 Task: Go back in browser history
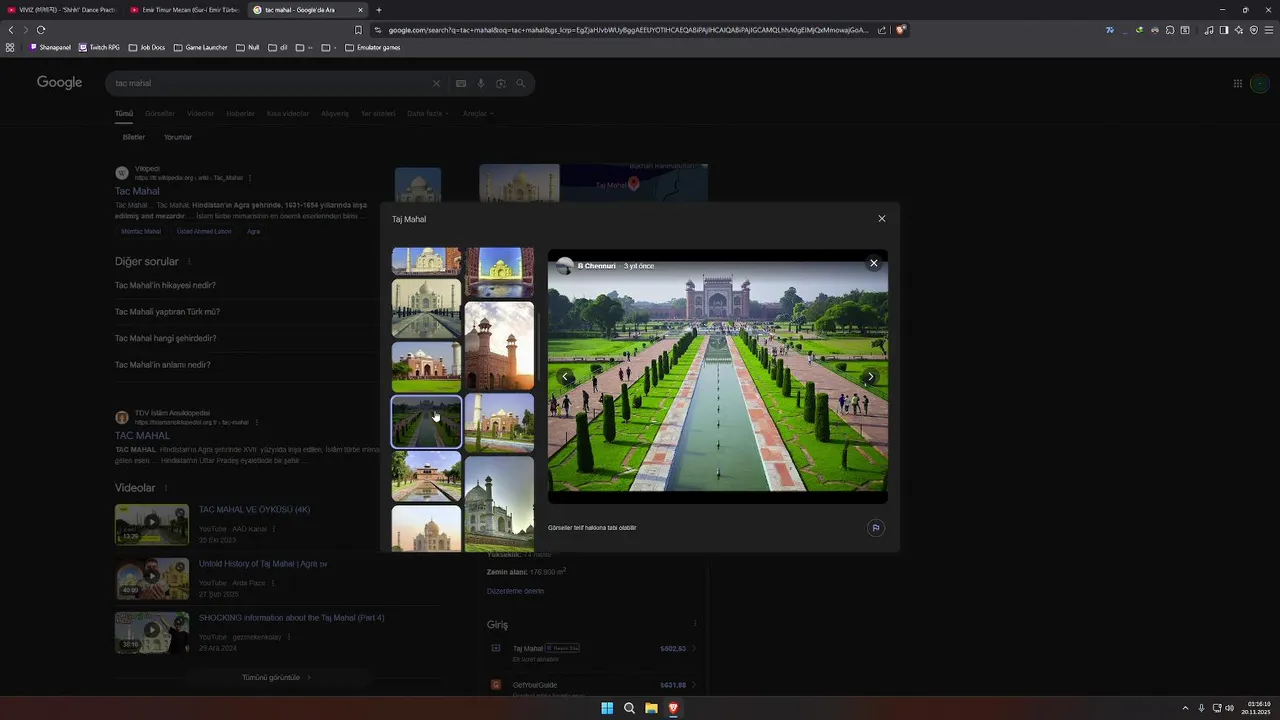click(11, 30)
